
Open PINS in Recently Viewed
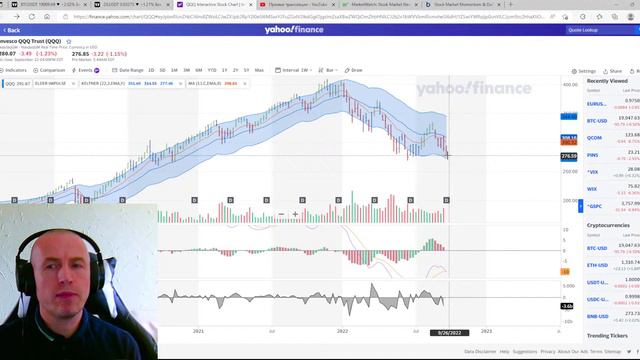[x=592, y=155]
